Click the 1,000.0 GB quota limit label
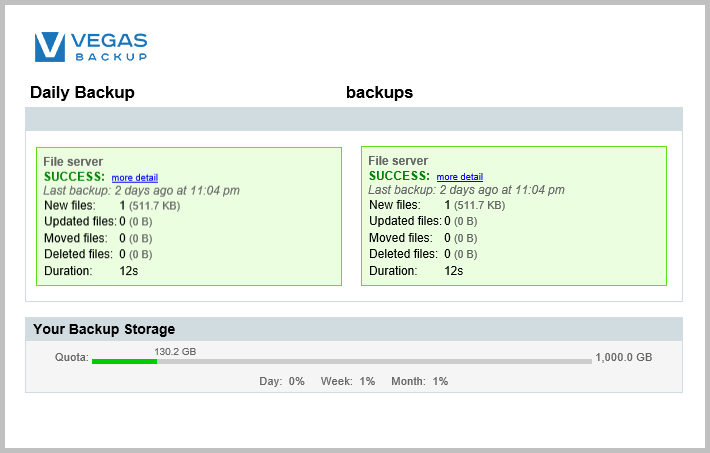710x453 pixels. (623, 358)
